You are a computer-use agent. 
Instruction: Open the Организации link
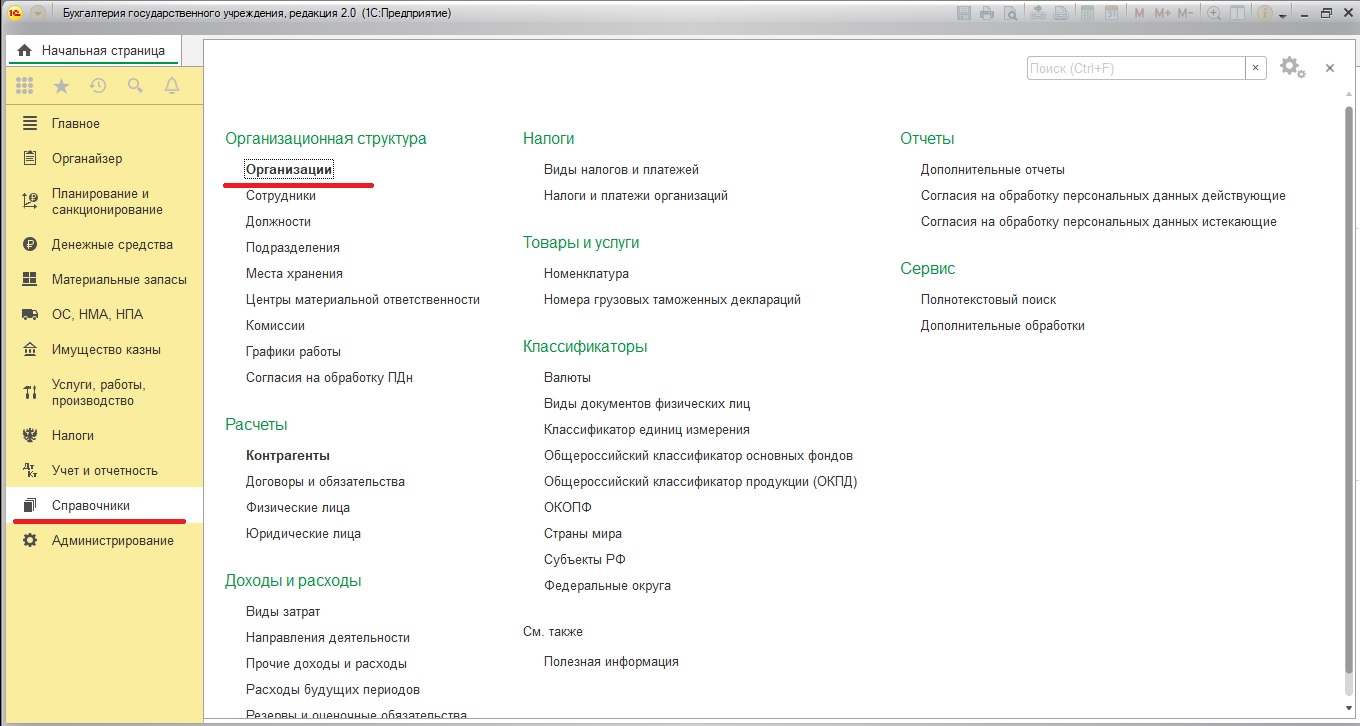click(x=289, y=170)
